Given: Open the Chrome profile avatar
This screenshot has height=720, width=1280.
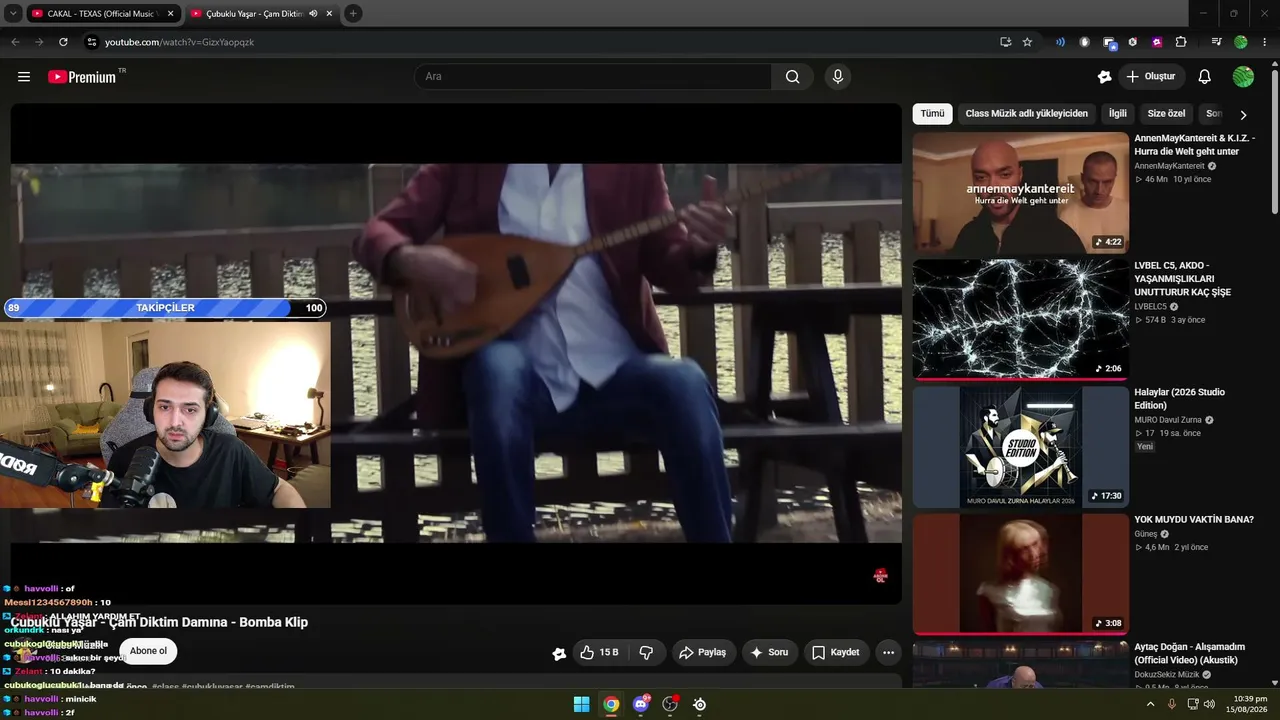Looking at the screenshot, I should (x=1241, y=42).
